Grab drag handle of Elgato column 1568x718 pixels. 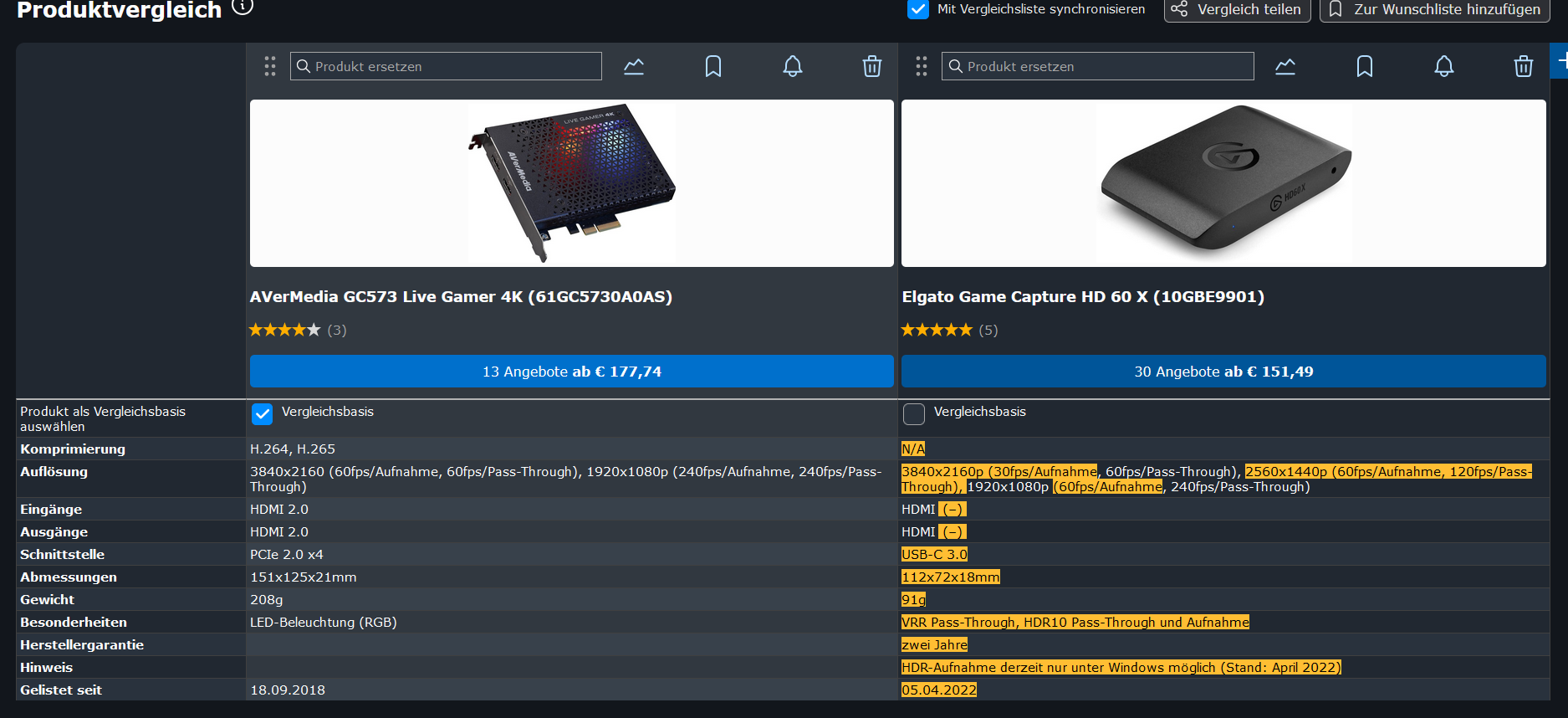click(x=922, y=66)
